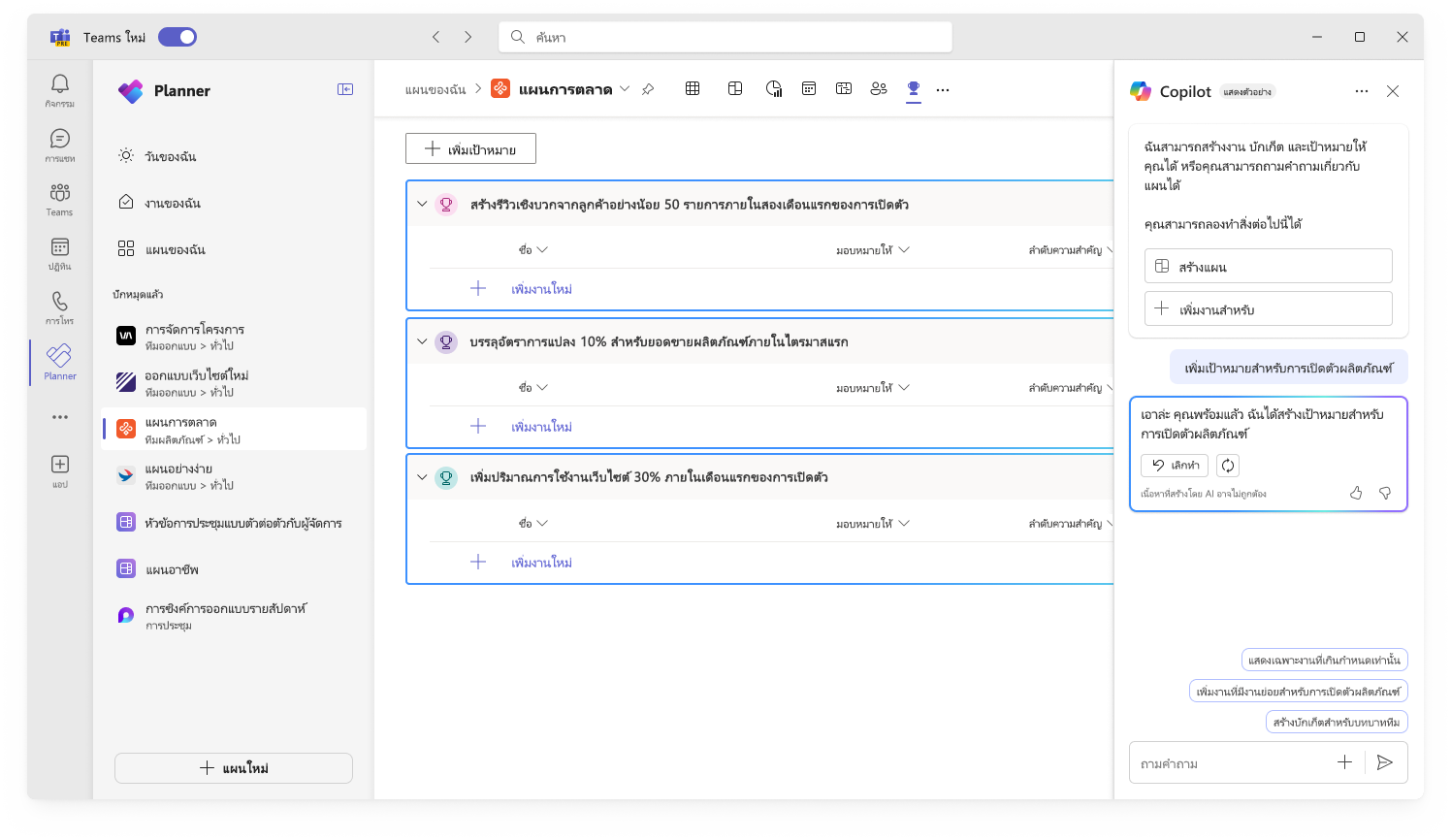The height and width of the screenshot is (840, 1451).
Task: Click แผนใหม่ button
Action: (234, 768)
